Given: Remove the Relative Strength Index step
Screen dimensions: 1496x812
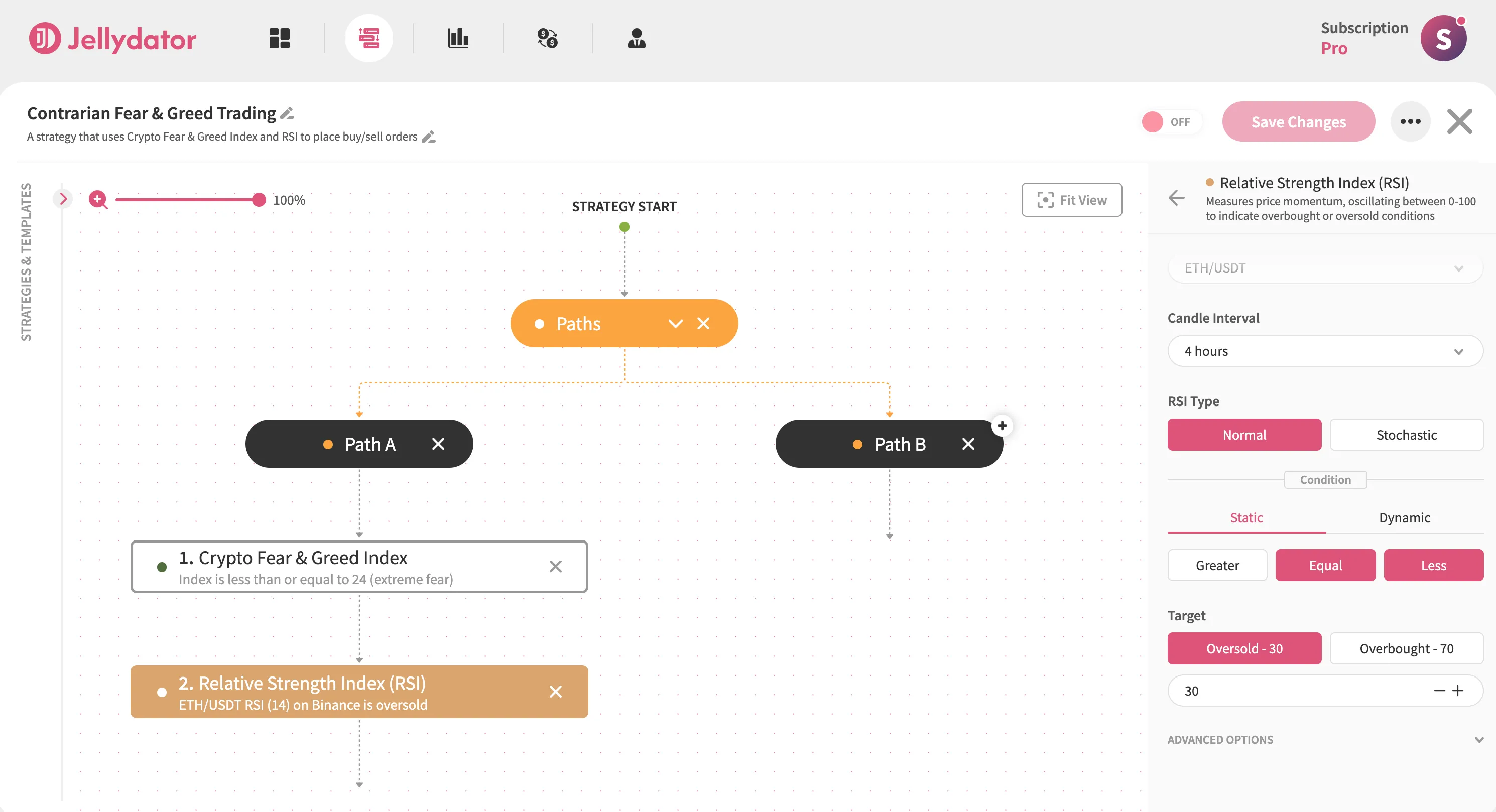Looking at the screenshot, I should (556, 692).
